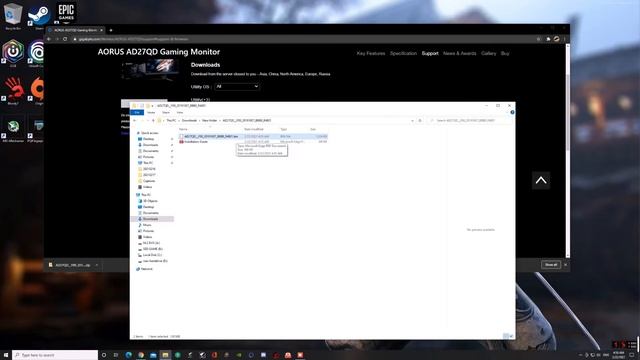
Task: Launch the Epic Games desktop shortcut
Action: pyautogui.click(x=66, y=12)
